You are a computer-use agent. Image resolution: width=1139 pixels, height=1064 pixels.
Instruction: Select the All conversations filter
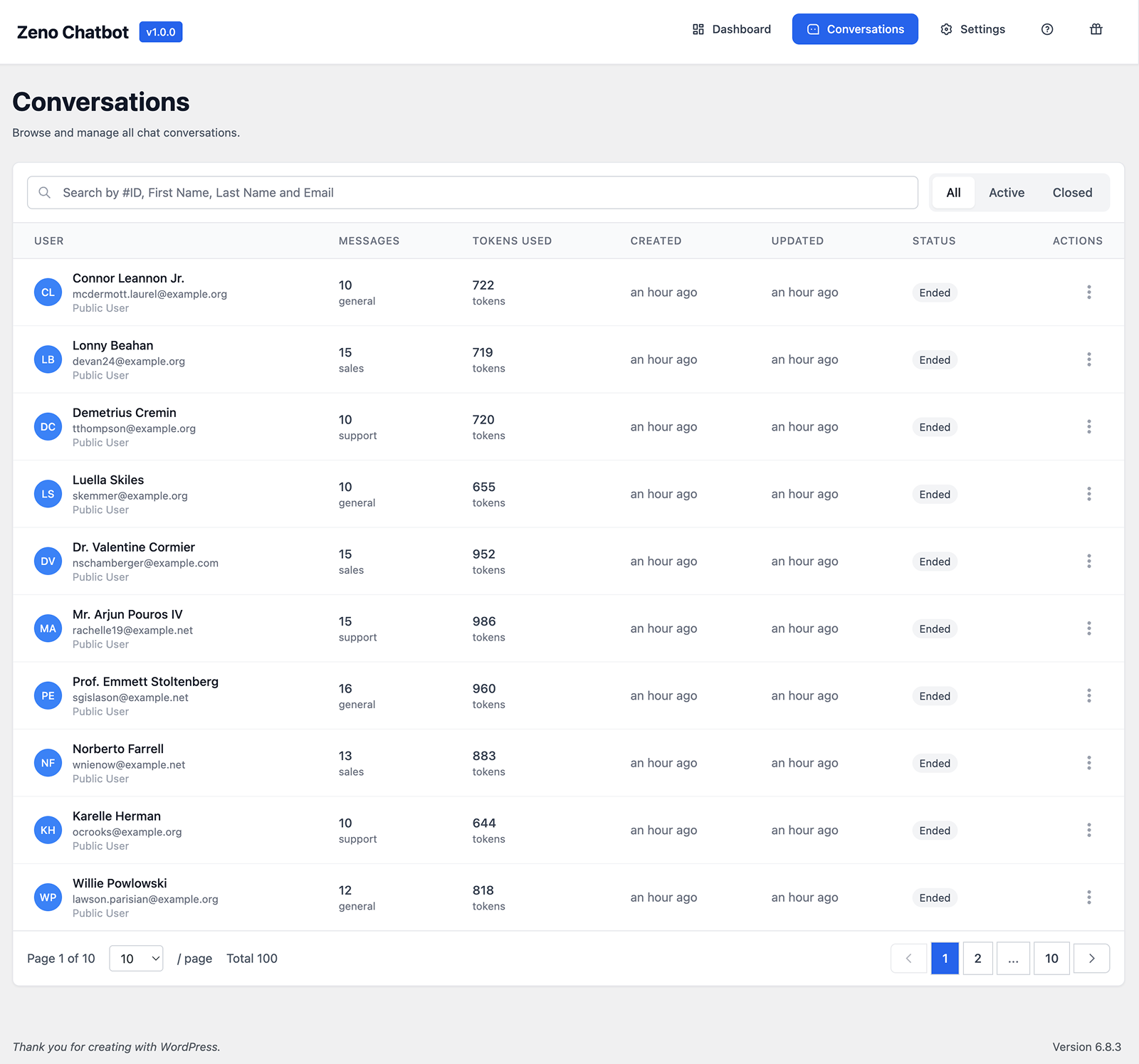[x=953, y=193]
